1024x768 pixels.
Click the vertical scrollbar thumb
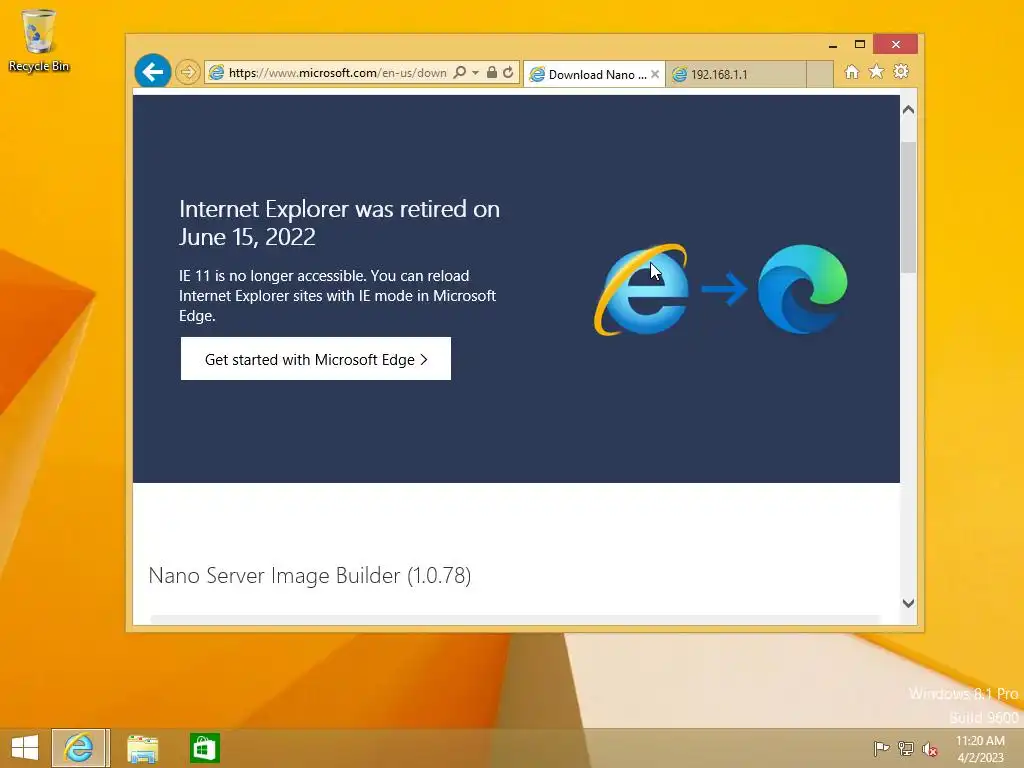(x=908, y=207)
